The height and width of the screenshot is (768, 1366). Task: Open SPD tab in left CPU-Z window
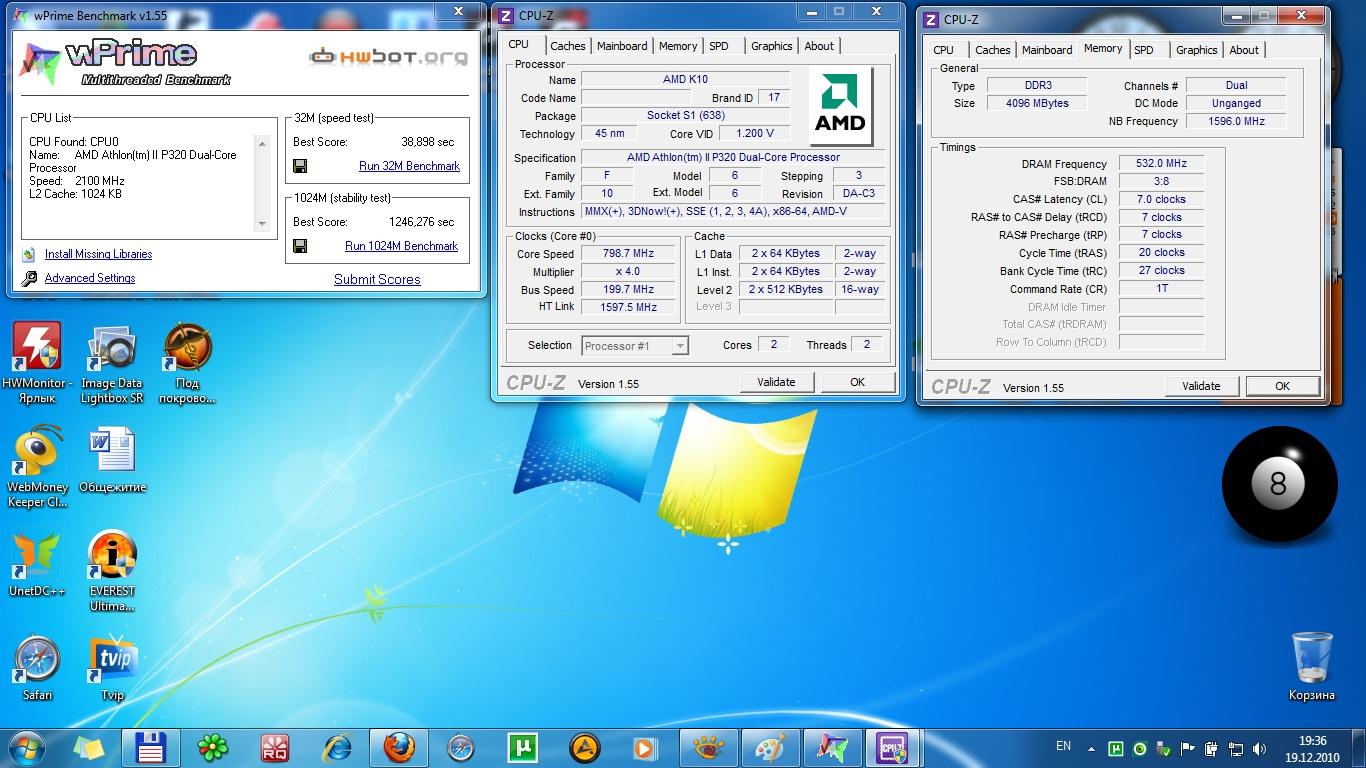719,46
